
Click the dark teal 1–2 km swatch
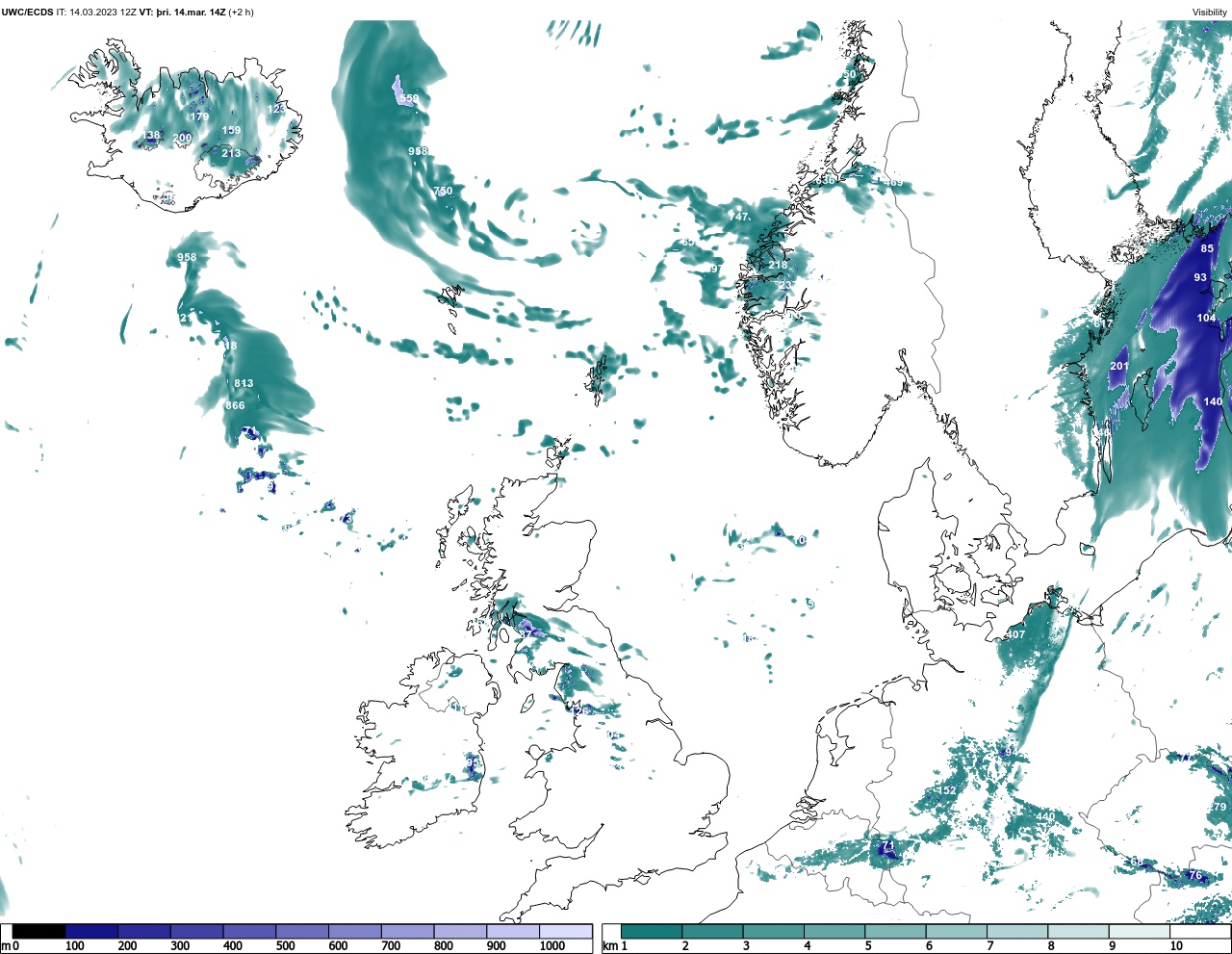pos(652,932)
